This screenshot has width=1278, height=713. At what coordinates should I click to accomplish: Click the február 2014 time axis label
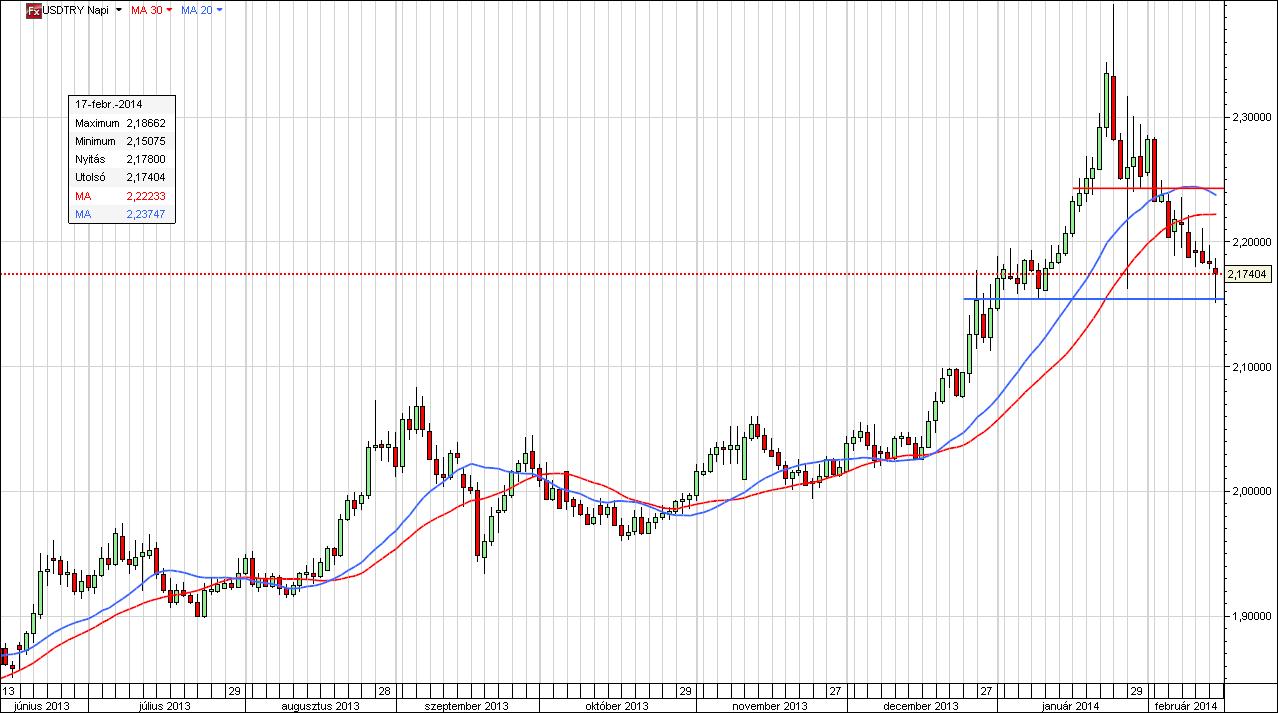pyautogui.click(x=1187, y=705)
